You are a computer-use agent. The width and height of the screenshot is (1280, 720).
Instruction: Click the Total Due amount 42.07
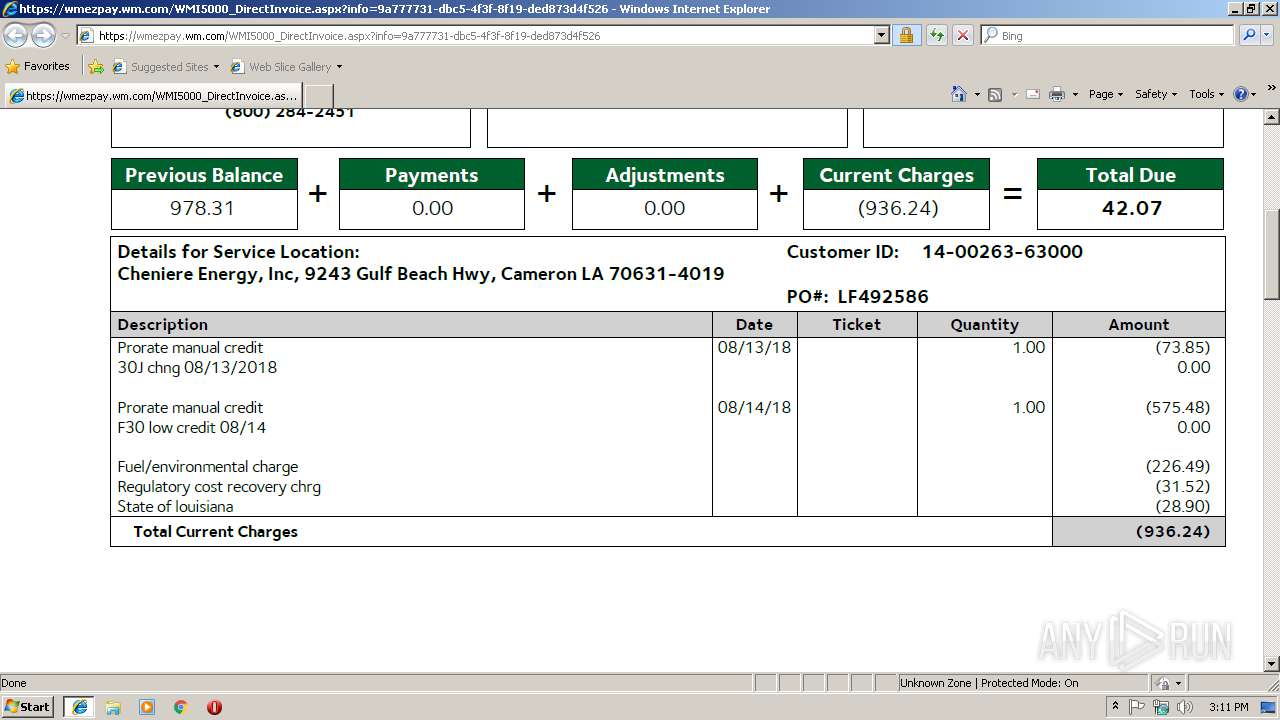point(1131,208)
